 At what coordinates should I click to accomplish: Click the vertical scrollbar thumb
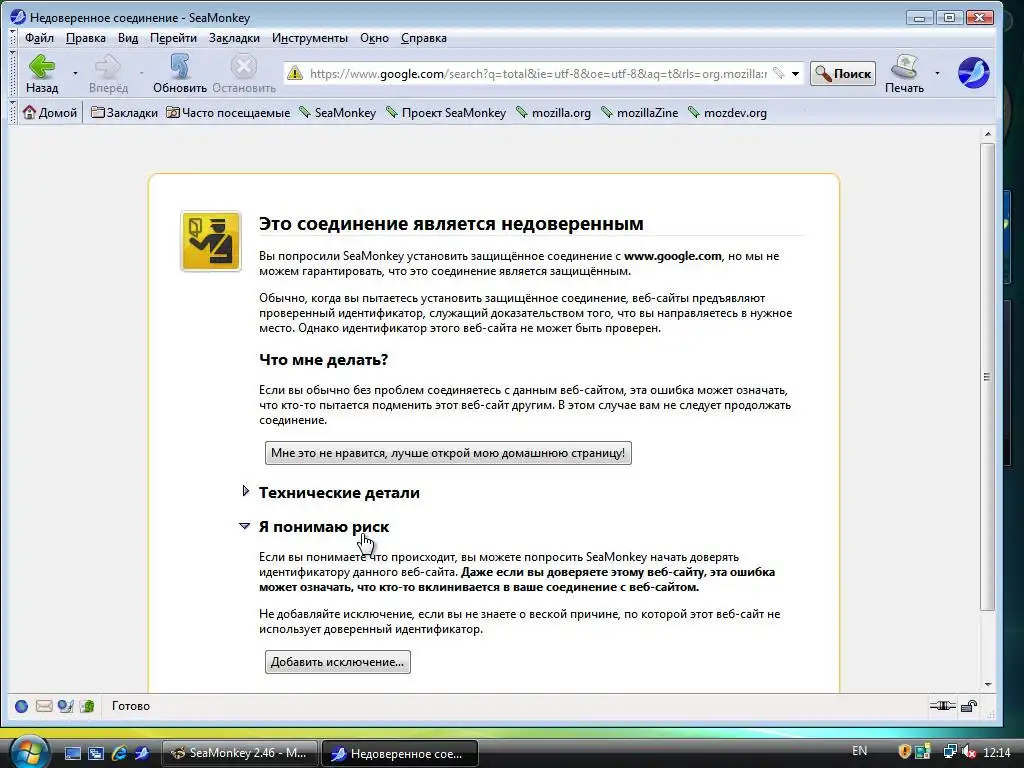(x=987, y=377)
